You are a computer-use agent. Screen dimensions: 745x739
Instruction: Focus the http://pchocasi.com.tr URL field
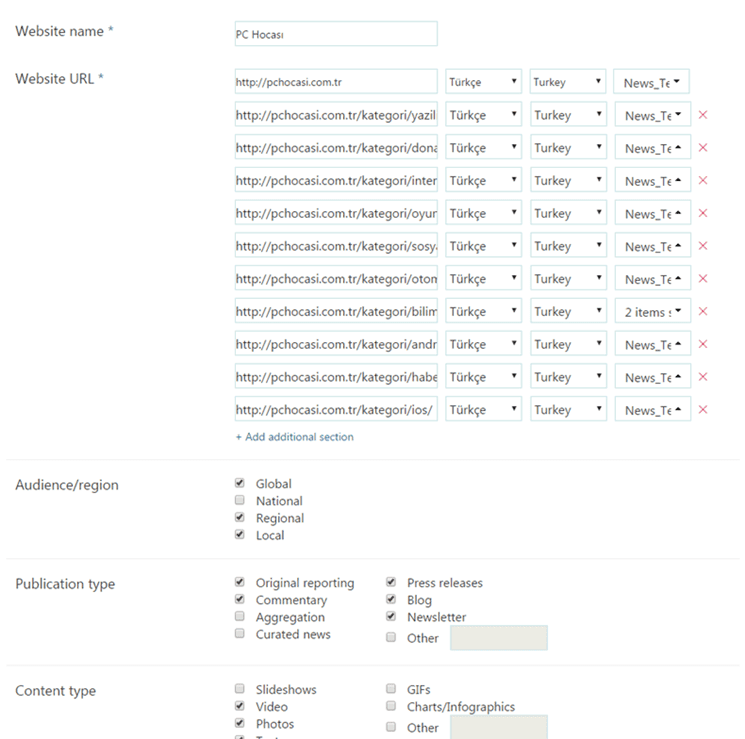point(335,82)
